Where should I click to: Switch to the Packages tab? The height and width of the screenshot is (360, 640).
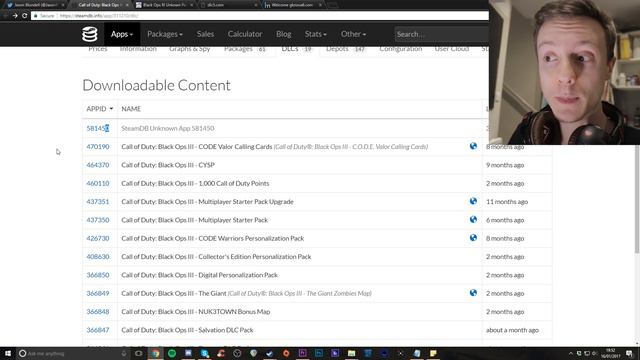pos(245,49)
